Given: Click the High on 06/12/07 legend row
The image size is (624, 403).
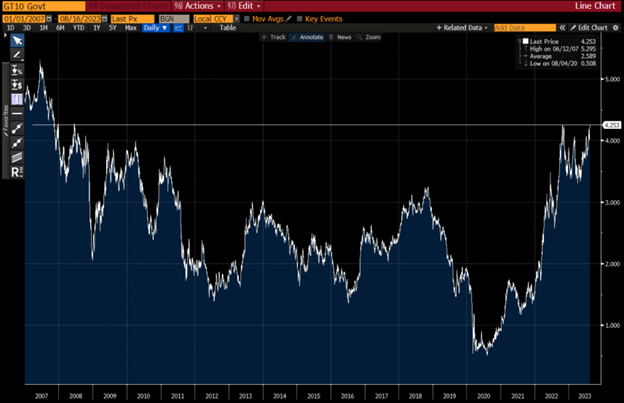Looking at the screenshot, I should coord(559,49).
